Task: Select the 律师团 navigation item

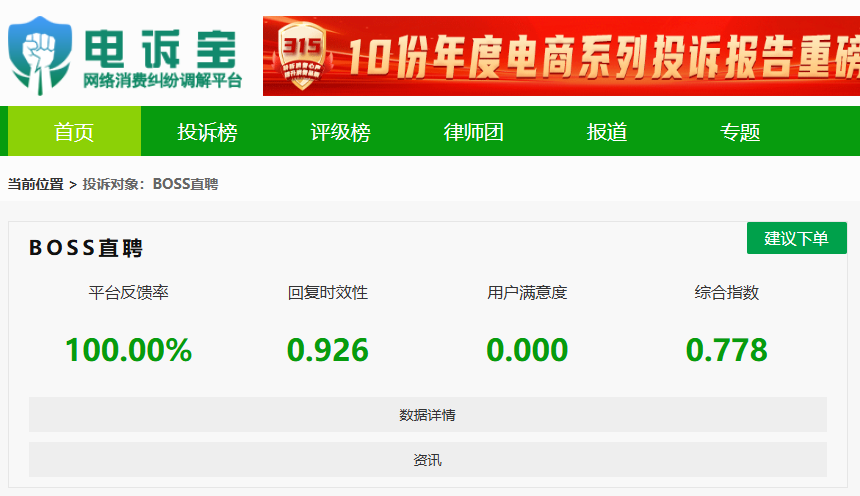Action: (474, 132)
